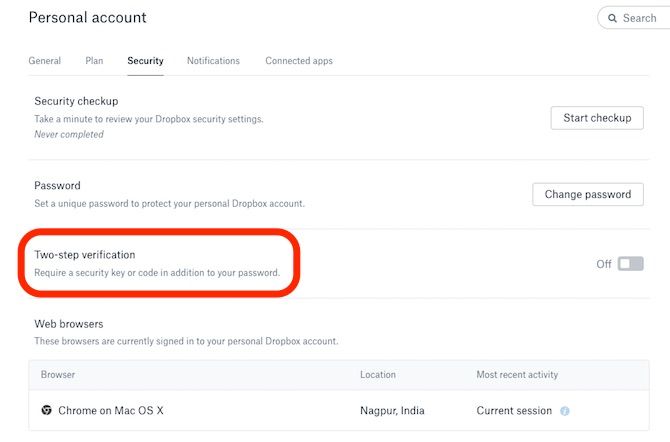Click the Two-step verification heading
Viewport: 670px width, 442px height.
click(85, 255)
